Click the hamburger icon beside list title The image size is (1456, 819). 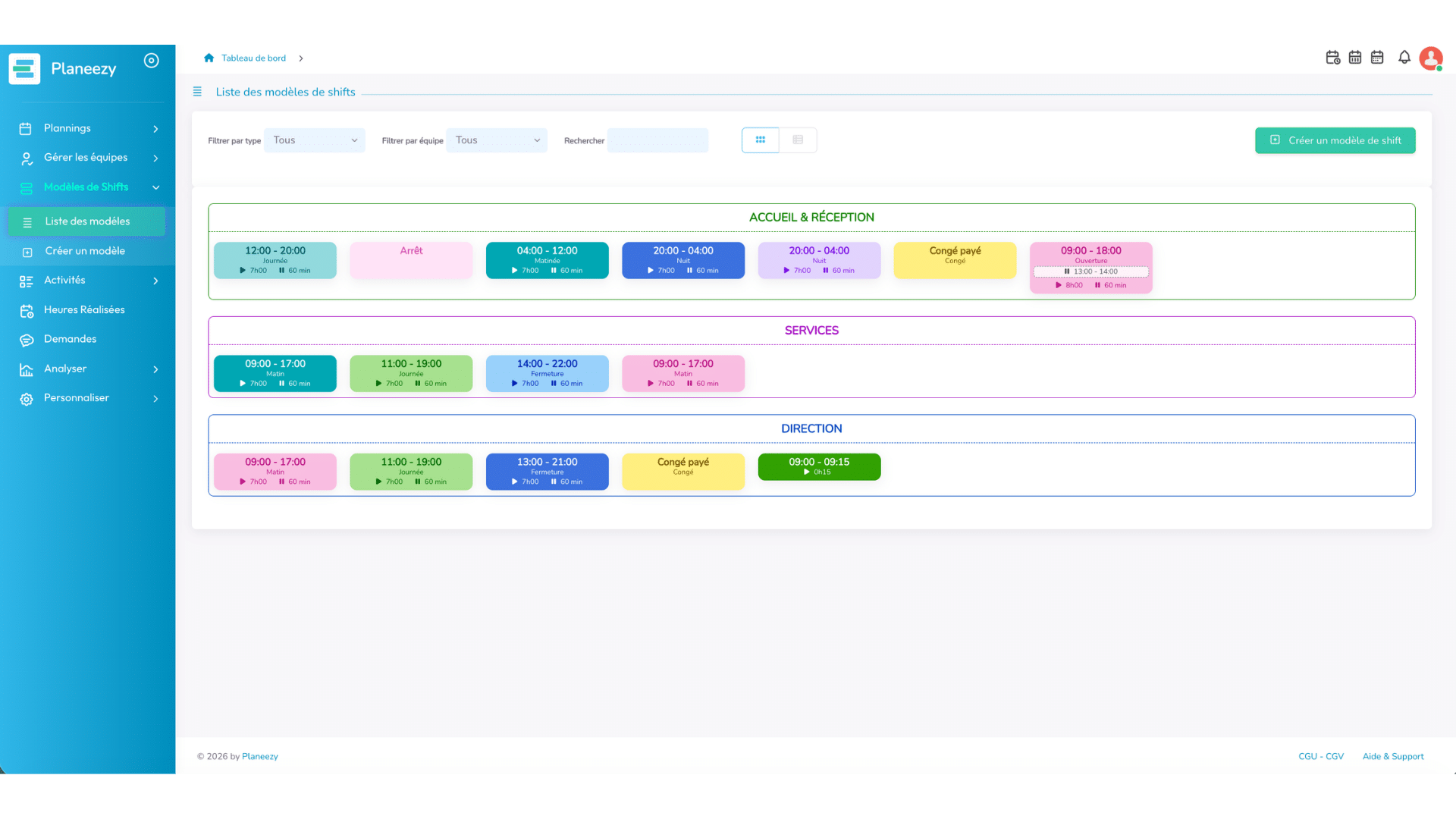point(197,92)
